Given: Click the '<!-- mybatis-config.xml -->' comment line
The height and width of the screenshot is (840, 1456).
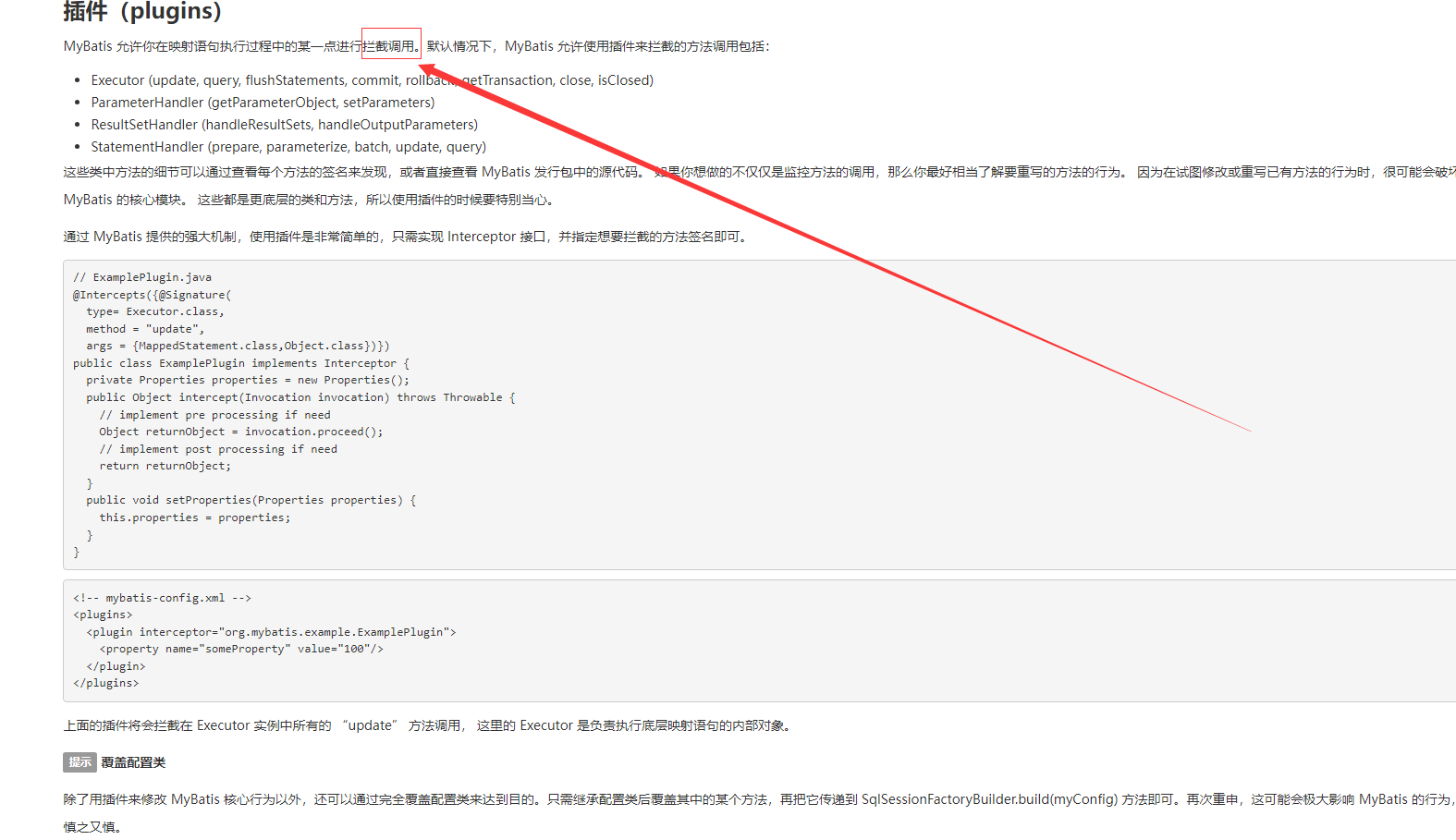Looking at the screenshot, I should [162, 598].
